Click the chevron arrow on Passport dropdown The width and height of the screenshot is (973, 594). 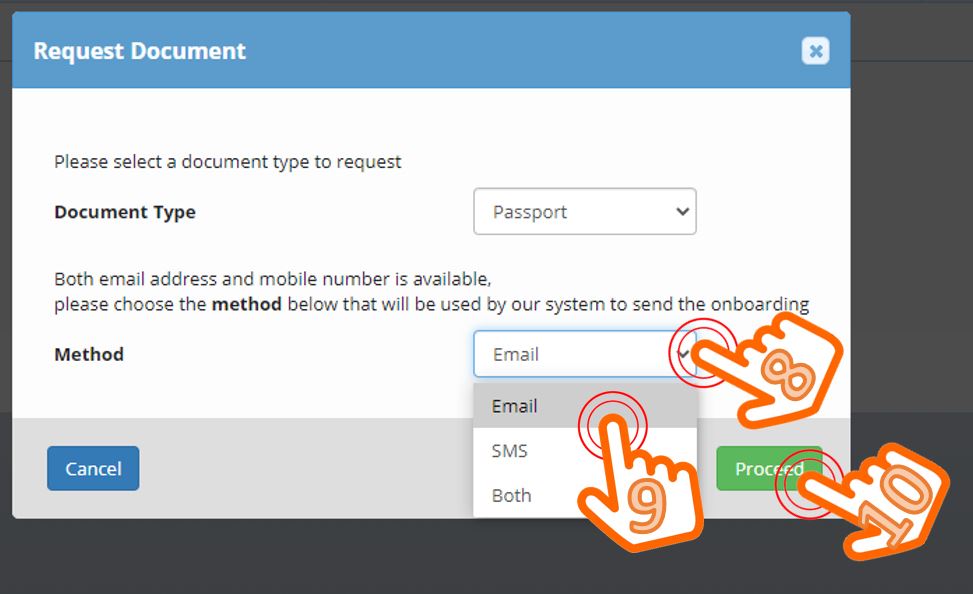pyautogui.click(x=683, y=212)
